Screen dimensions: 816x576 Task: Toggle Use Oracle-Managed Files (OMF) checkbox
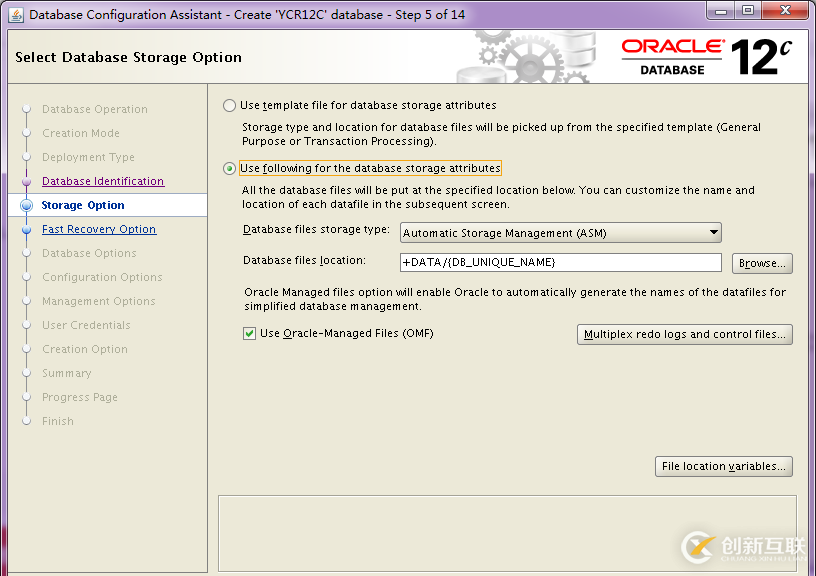pos(249,334)
